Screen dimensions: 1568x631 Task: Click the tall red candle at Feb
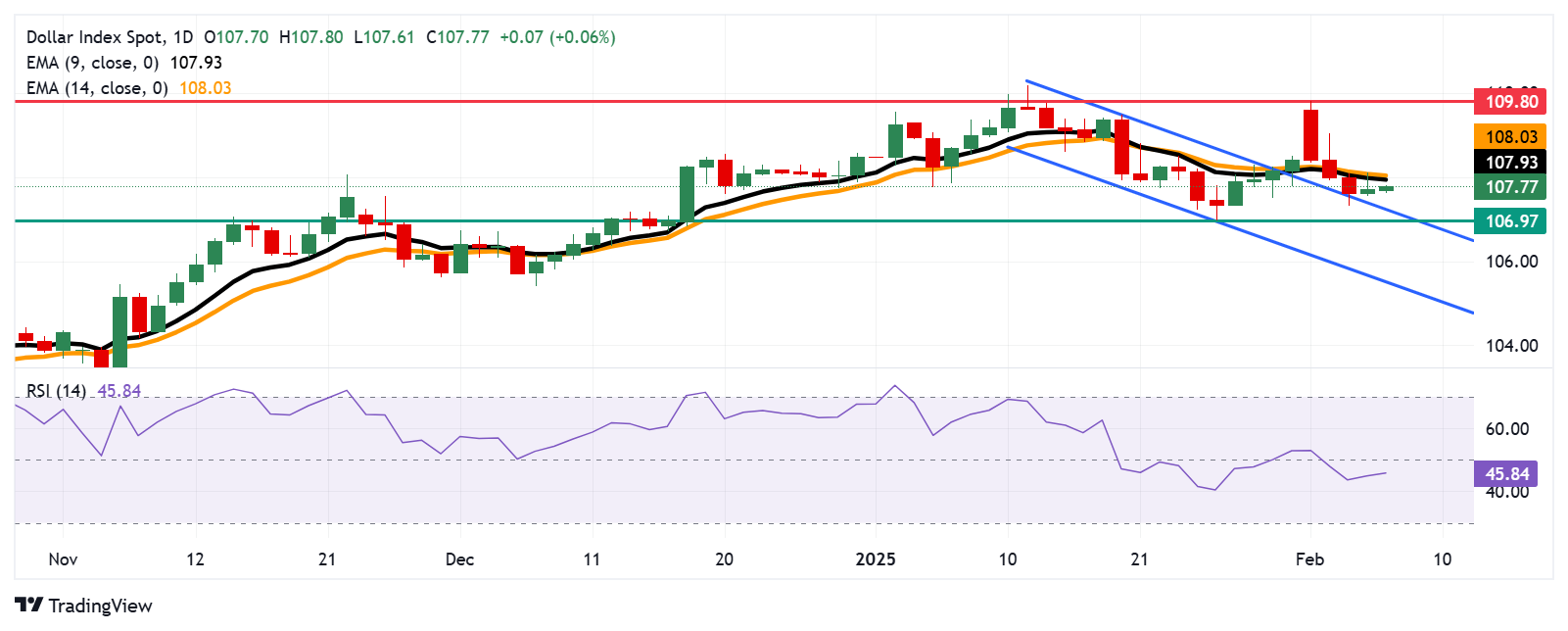[1310, 135]
